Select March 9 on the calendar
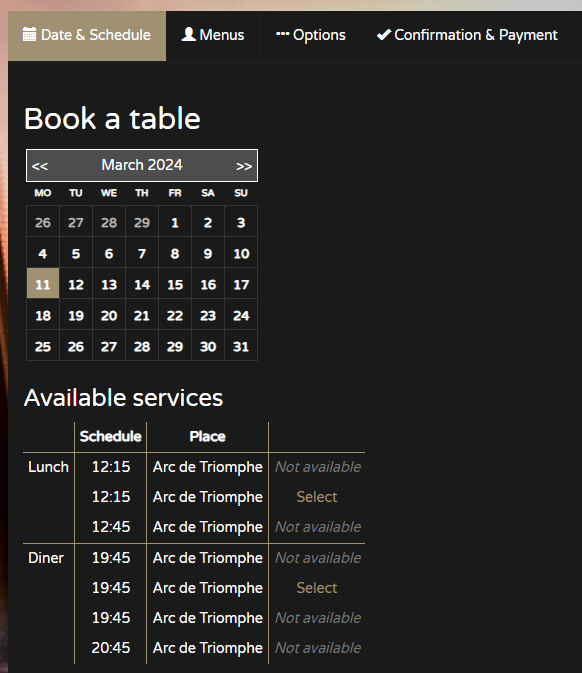The height and width of the screenshot is (673, 582). tap(208, 252)
